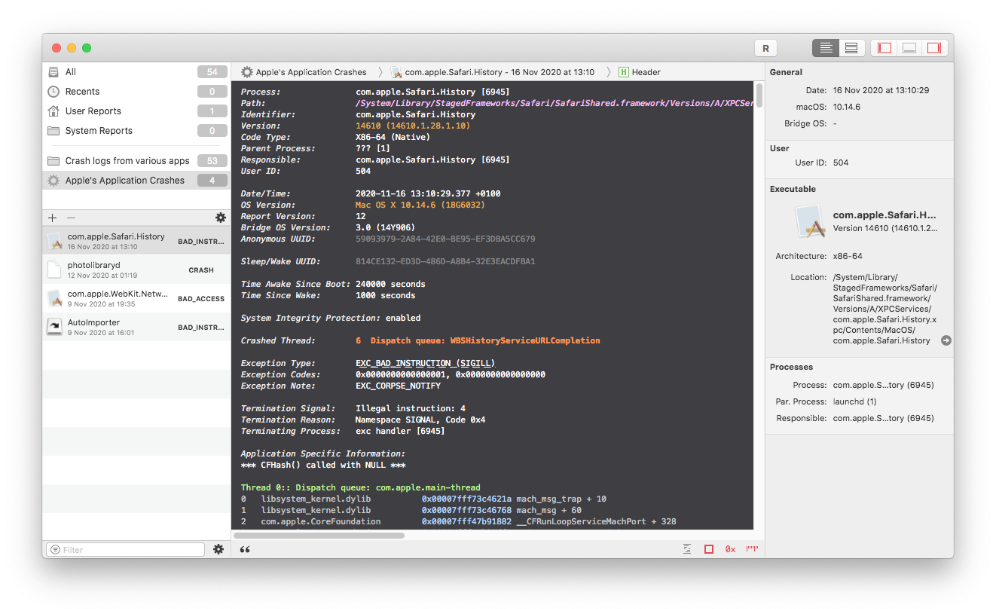The height and width of the screenshot is (609, 996).
Task: Click the red square icon in bottom bar
Action: 709,549
